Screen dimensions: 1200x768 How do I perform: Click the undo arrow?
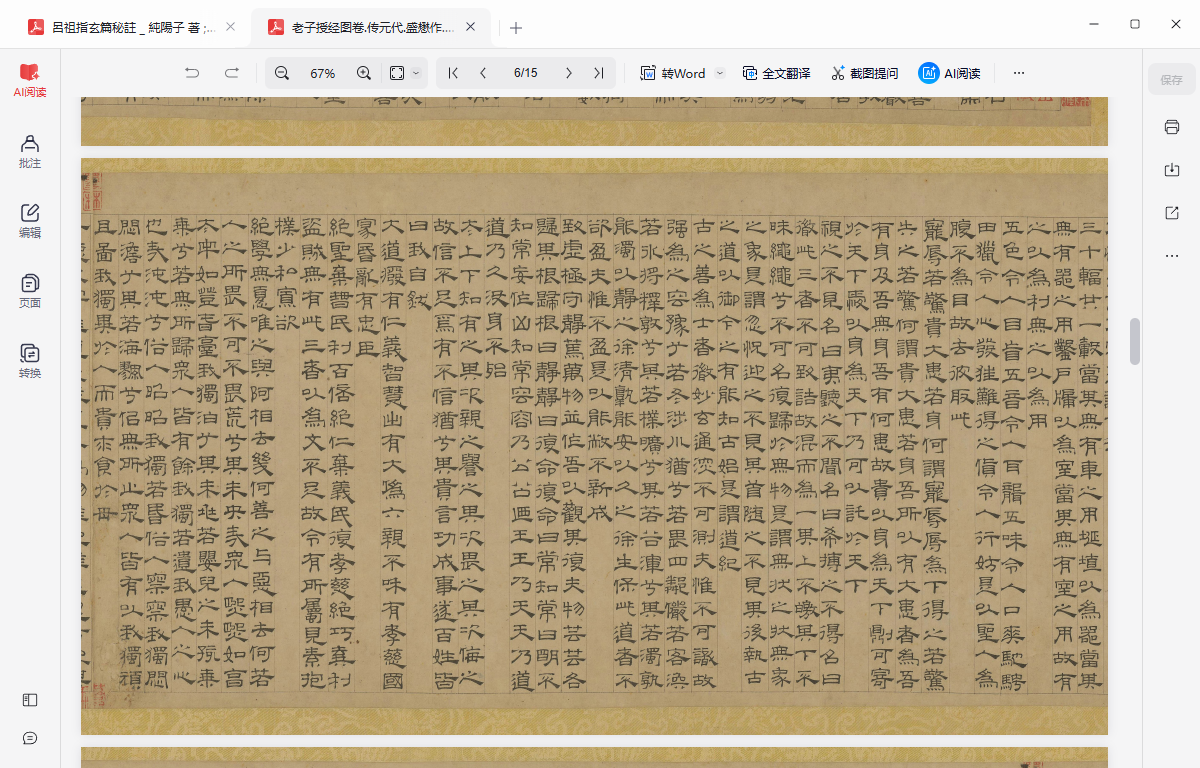192,73
